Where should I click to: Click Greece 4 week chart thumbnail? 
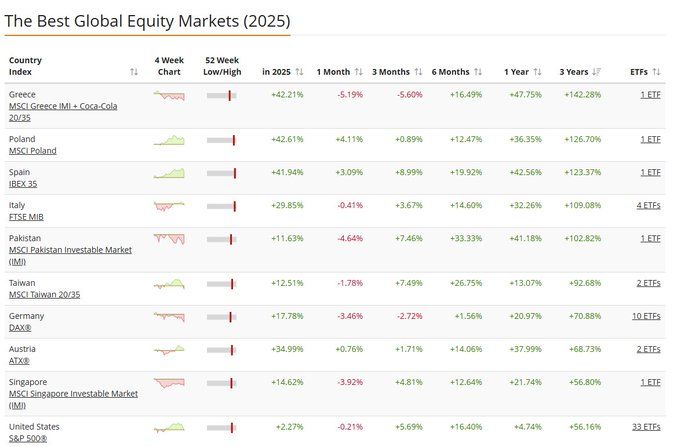(169, 95)
